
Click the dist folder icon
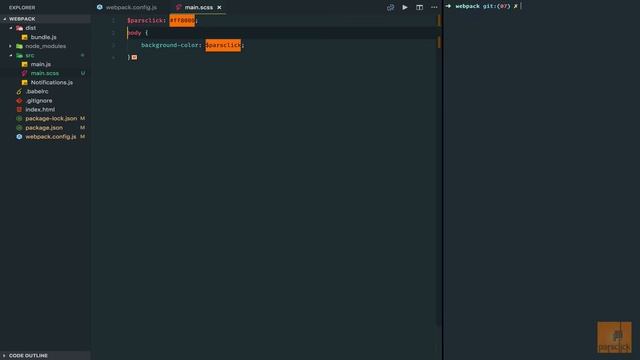19,28
